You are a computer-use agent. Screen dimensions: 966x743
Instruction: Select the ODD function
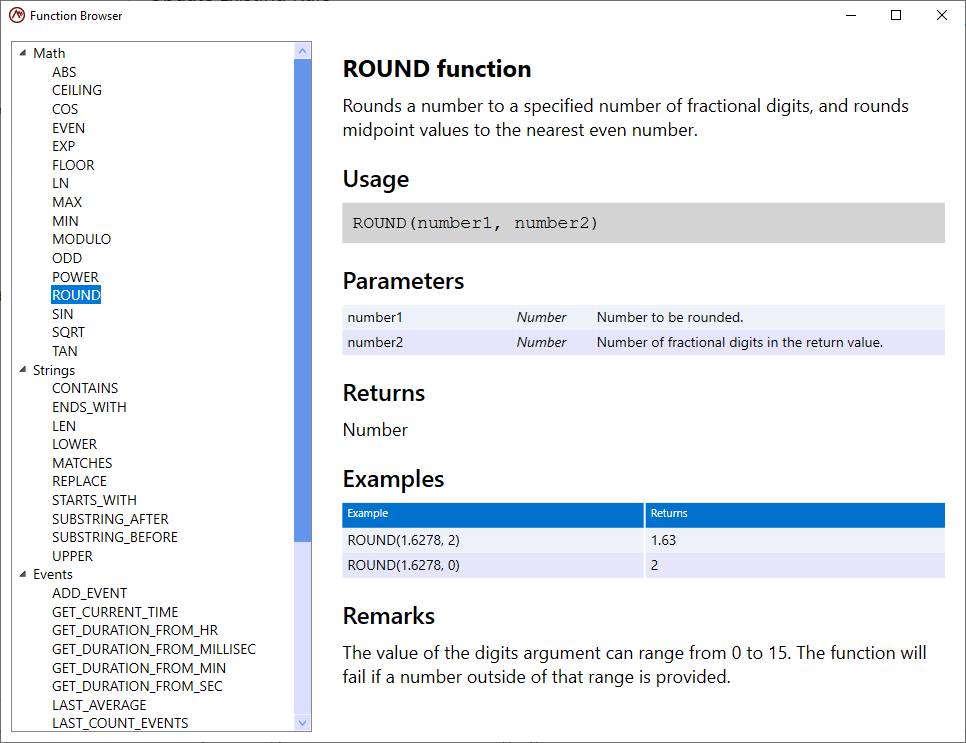[x=67, y=258]
